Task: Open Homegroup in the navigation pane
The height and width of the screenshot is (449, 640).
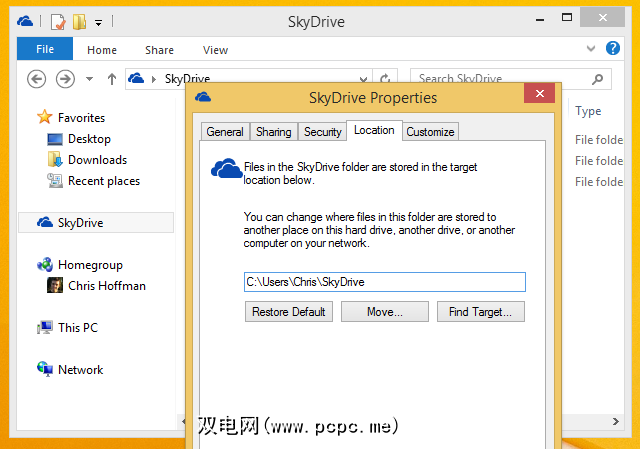Action: (x=90, y=265)
